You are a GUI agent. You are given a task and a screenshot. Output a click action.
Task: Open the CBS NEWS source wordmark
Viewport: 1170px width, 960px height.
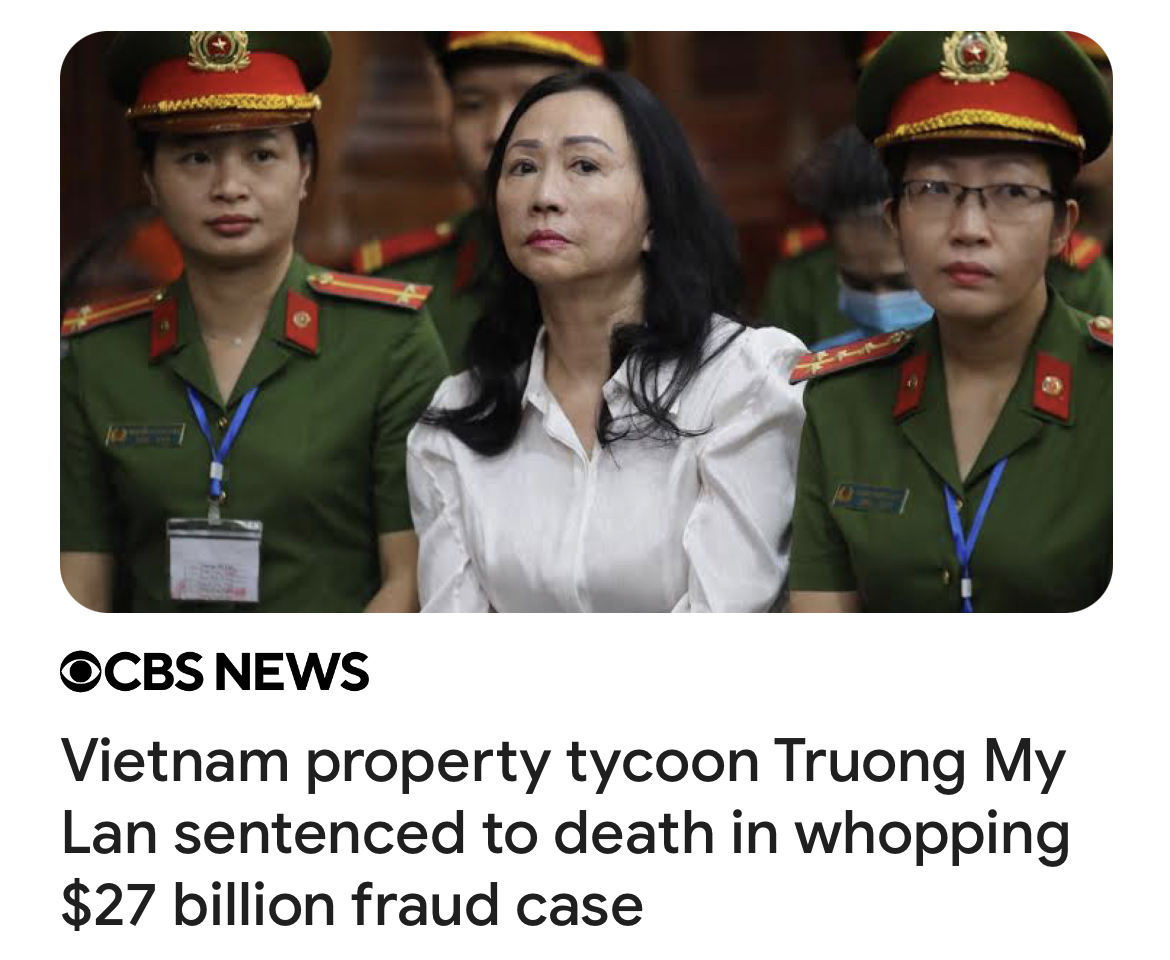click(x=215, y=671)
